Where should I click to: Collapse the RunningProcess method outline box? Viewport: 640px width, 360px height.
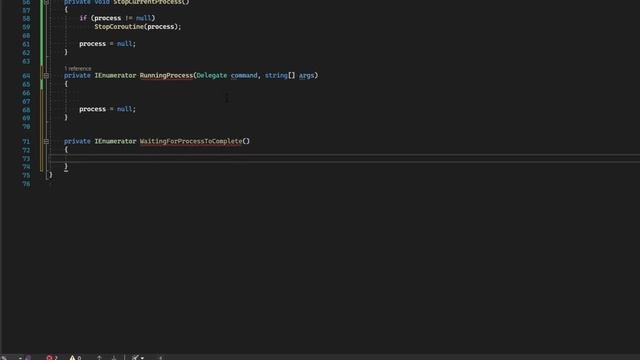point(46,76)
